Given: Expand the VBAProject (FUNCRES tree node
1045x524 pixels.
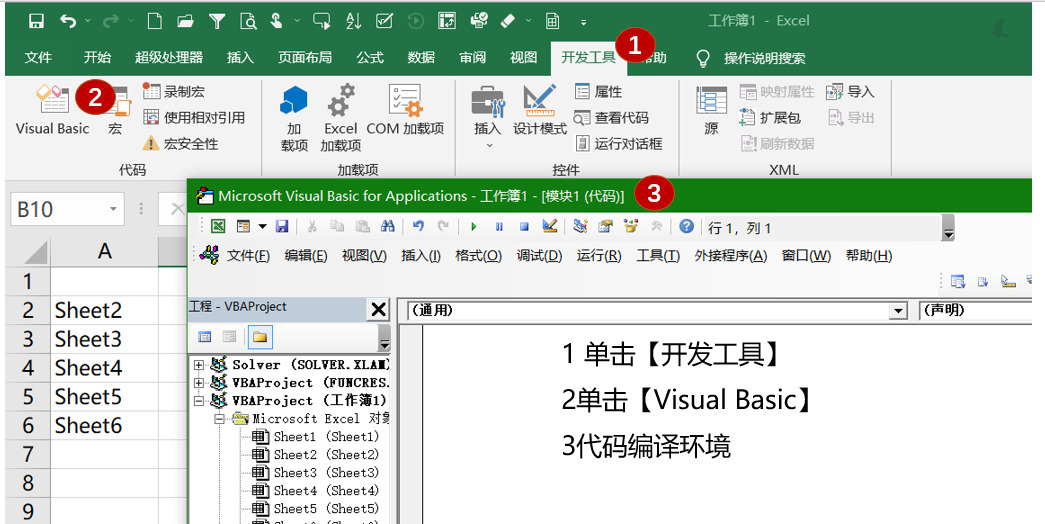Looking at the screenshot, I should (199, 383).
